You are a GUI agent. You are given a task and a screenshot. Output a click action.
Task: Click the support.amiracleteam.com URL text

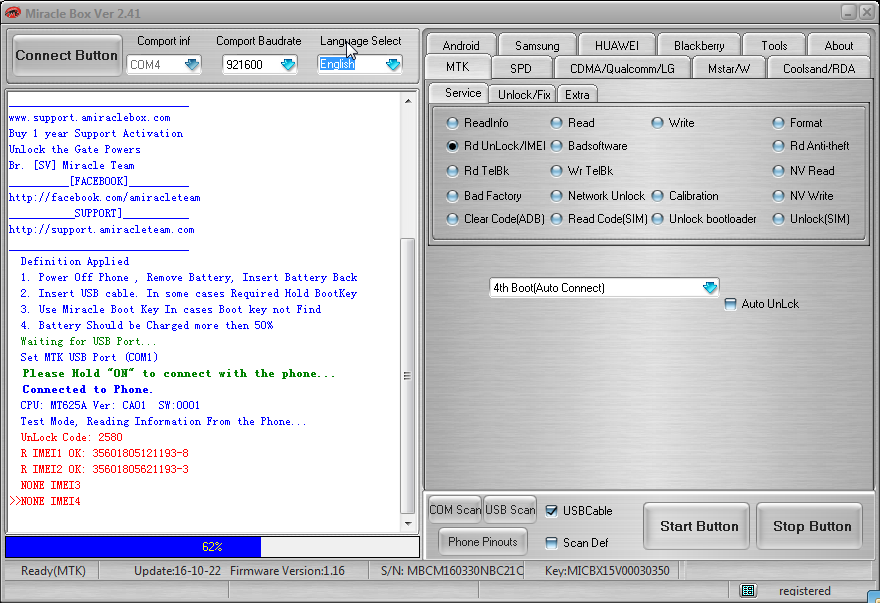102,230
